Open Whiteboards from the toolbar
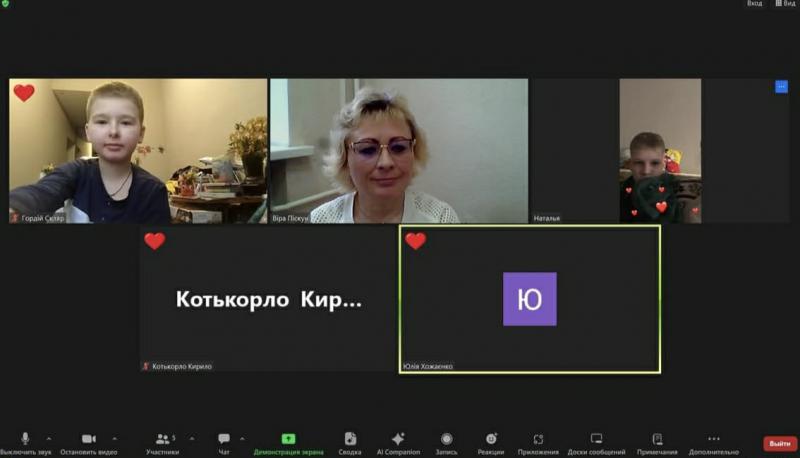The width and height of the screenshot is (800, 458). coord(596,440)
